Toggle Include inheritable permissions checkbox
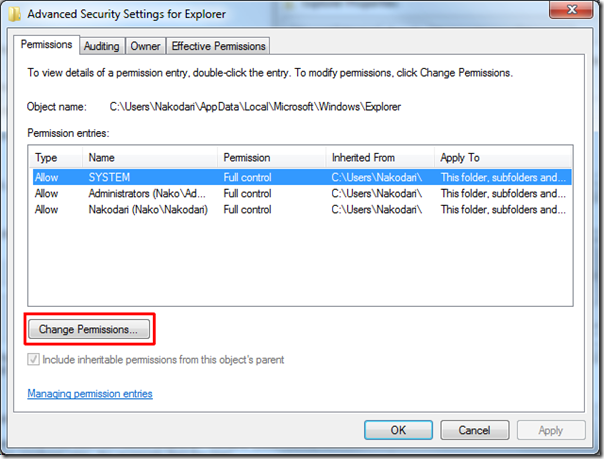 [x=34, y=359]
